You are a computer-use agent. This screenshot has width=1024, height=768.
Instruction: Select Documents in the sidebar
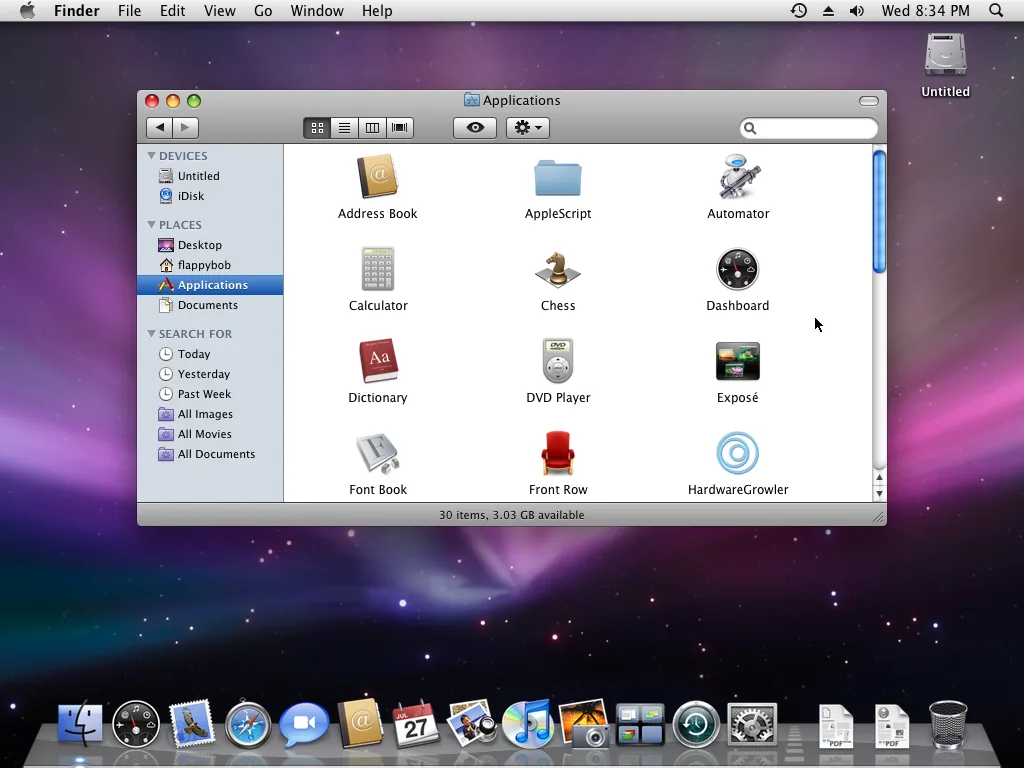click(210, 305)
